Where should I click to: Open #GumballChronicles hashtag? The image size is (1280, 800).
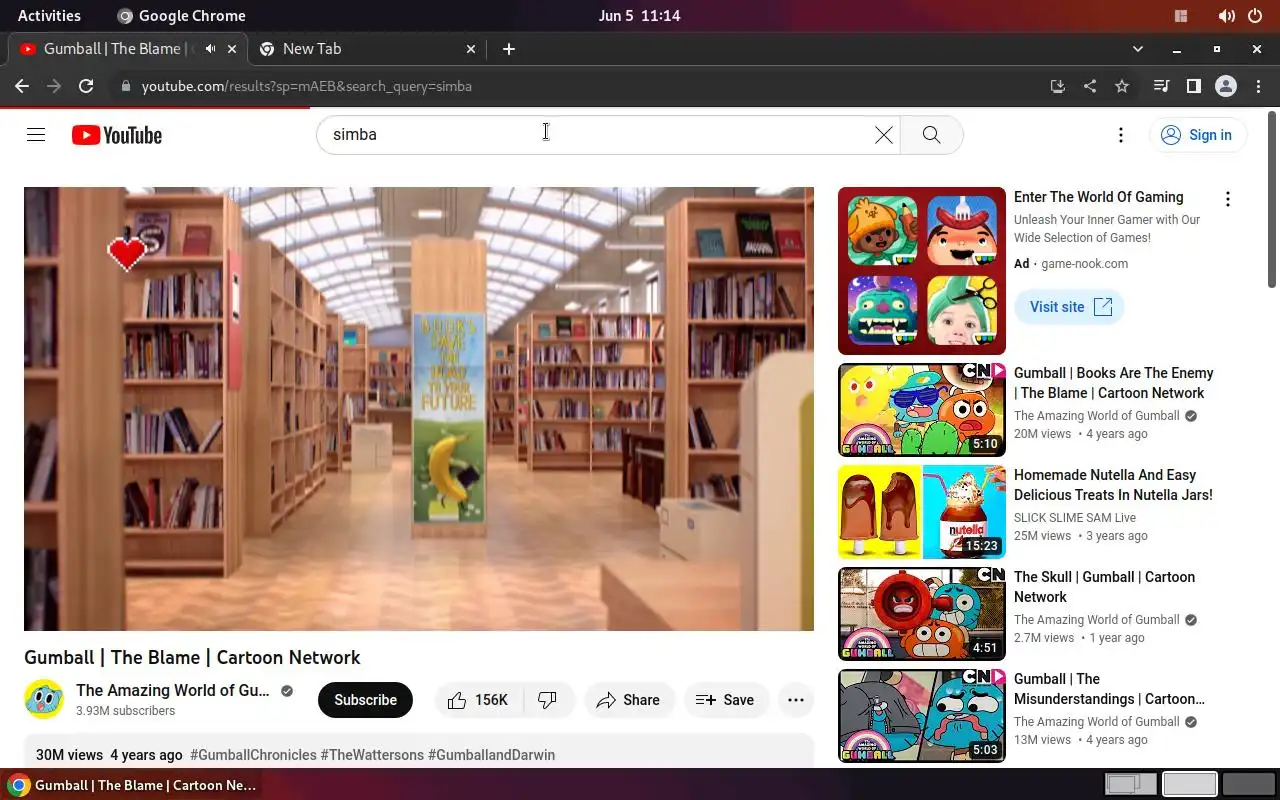coord(253,755)
